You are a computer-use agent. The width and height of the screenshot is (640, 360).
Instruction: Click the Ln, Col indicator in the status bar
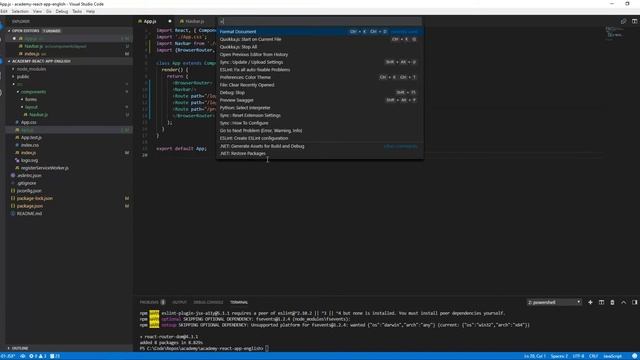click(535, 356)
